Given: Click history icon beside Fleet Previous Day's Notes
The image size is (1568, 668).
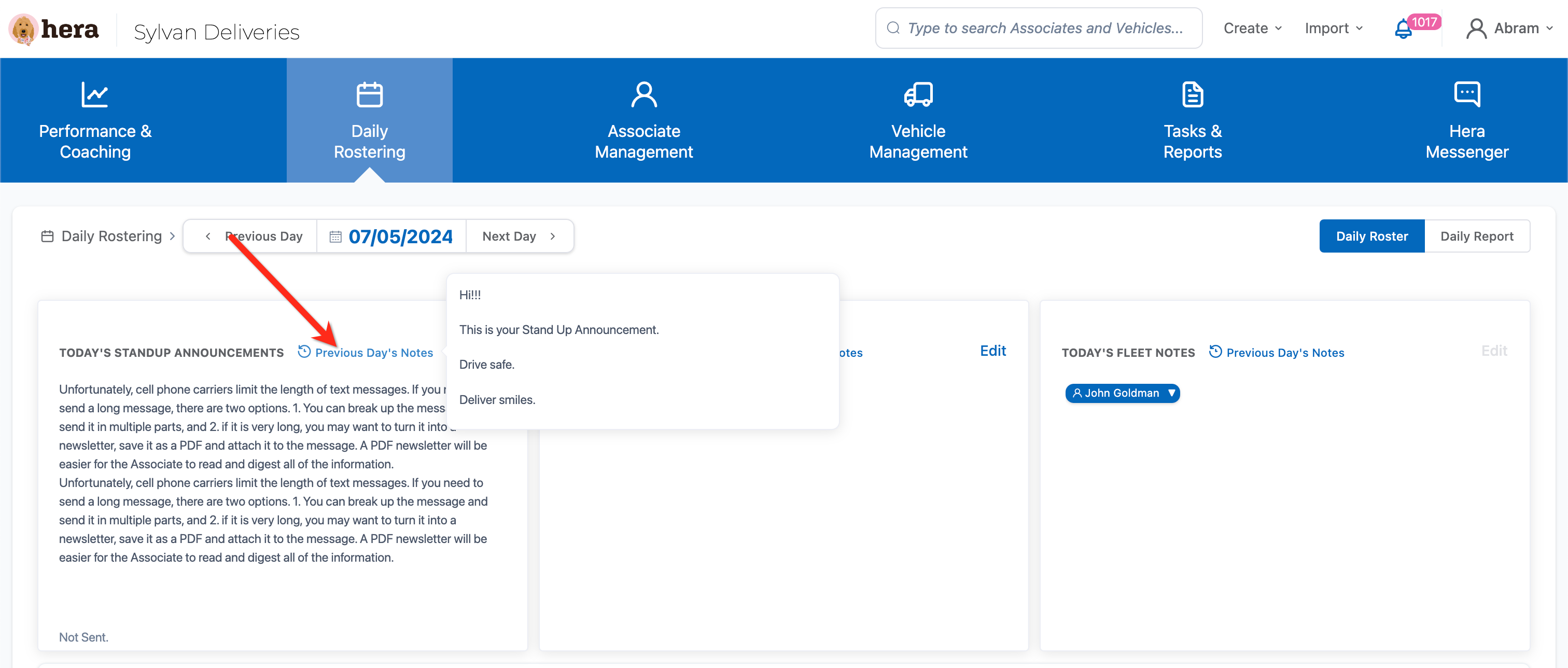Looking at the screenshot, I should point(1215,351).
